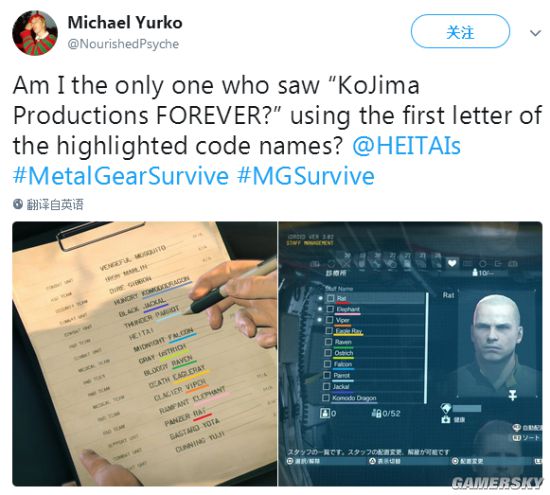Viewport: 550px width, 495px height.
Task: Click the medical kit icon beside 健康
Action: point(446,419)
